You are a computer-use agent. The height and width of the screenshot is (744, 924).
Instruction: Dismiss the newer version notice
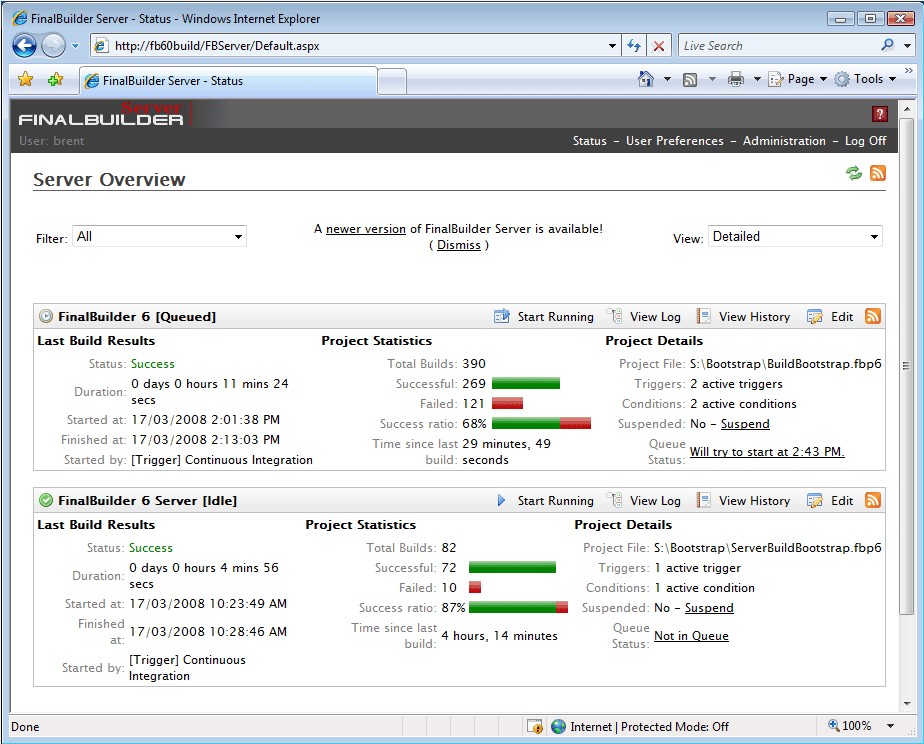458,245
